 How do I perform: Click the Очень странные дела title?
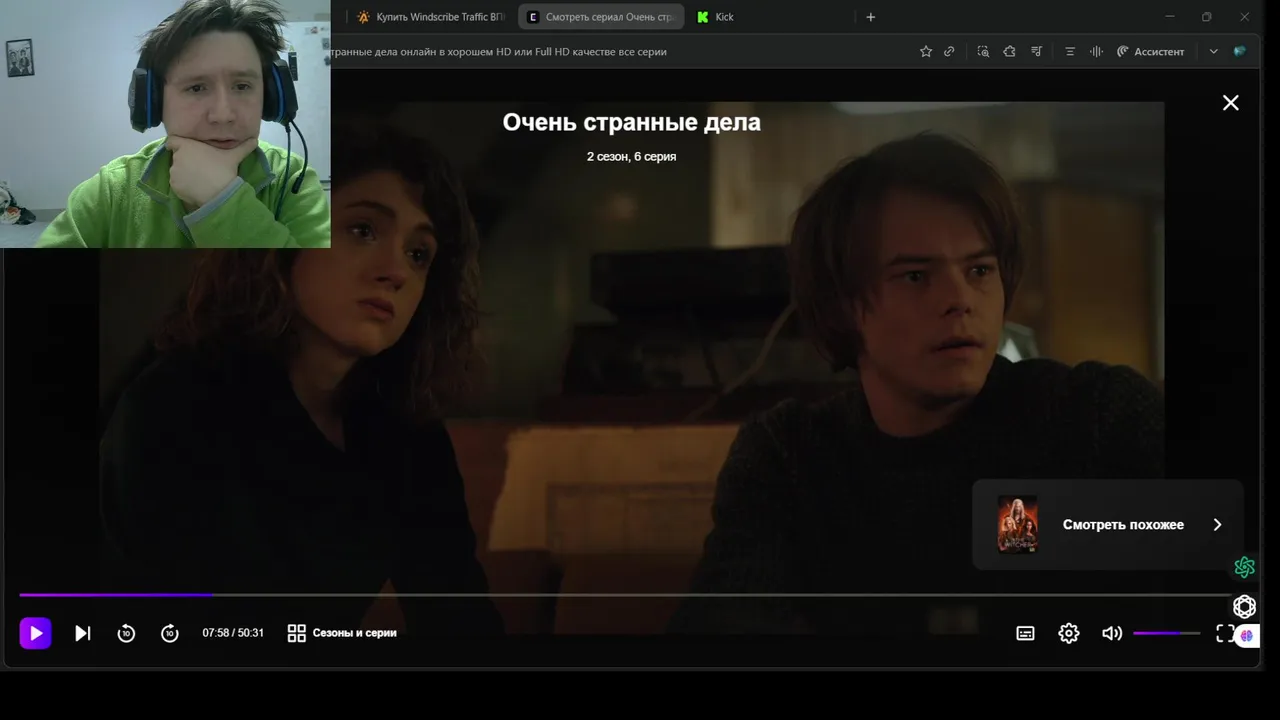631,122
